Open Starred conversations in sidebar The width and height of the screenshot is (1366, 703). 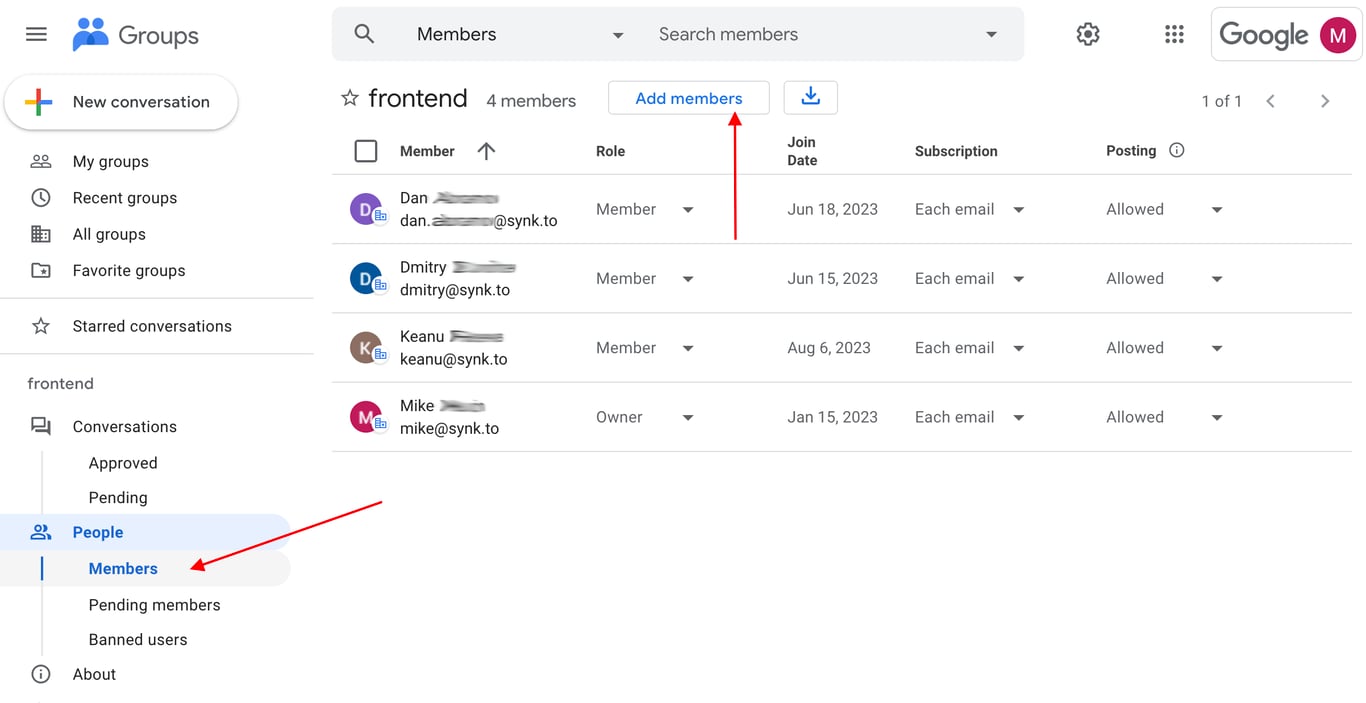[152, 326]
